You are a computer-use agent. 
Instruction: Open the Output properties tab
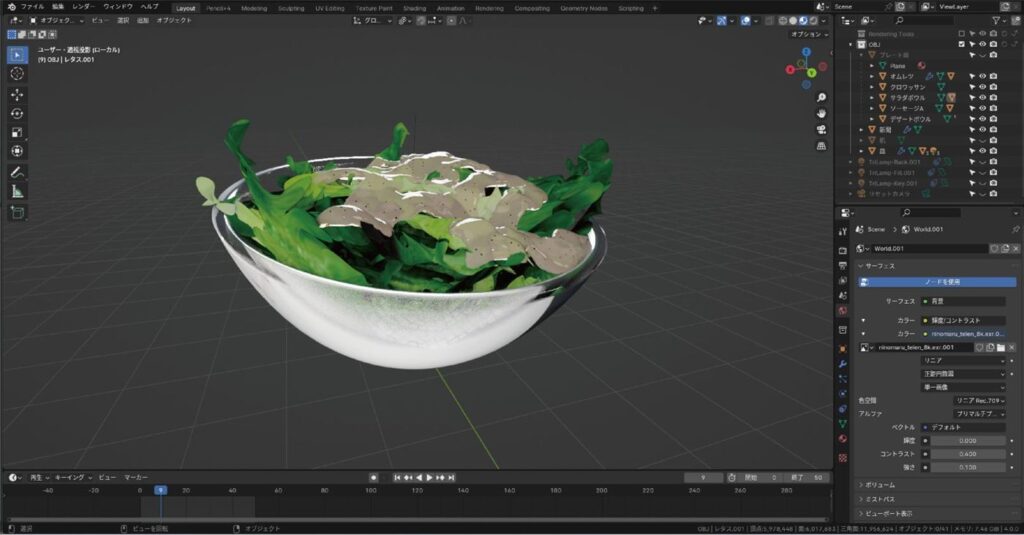(x=842, y=265)
